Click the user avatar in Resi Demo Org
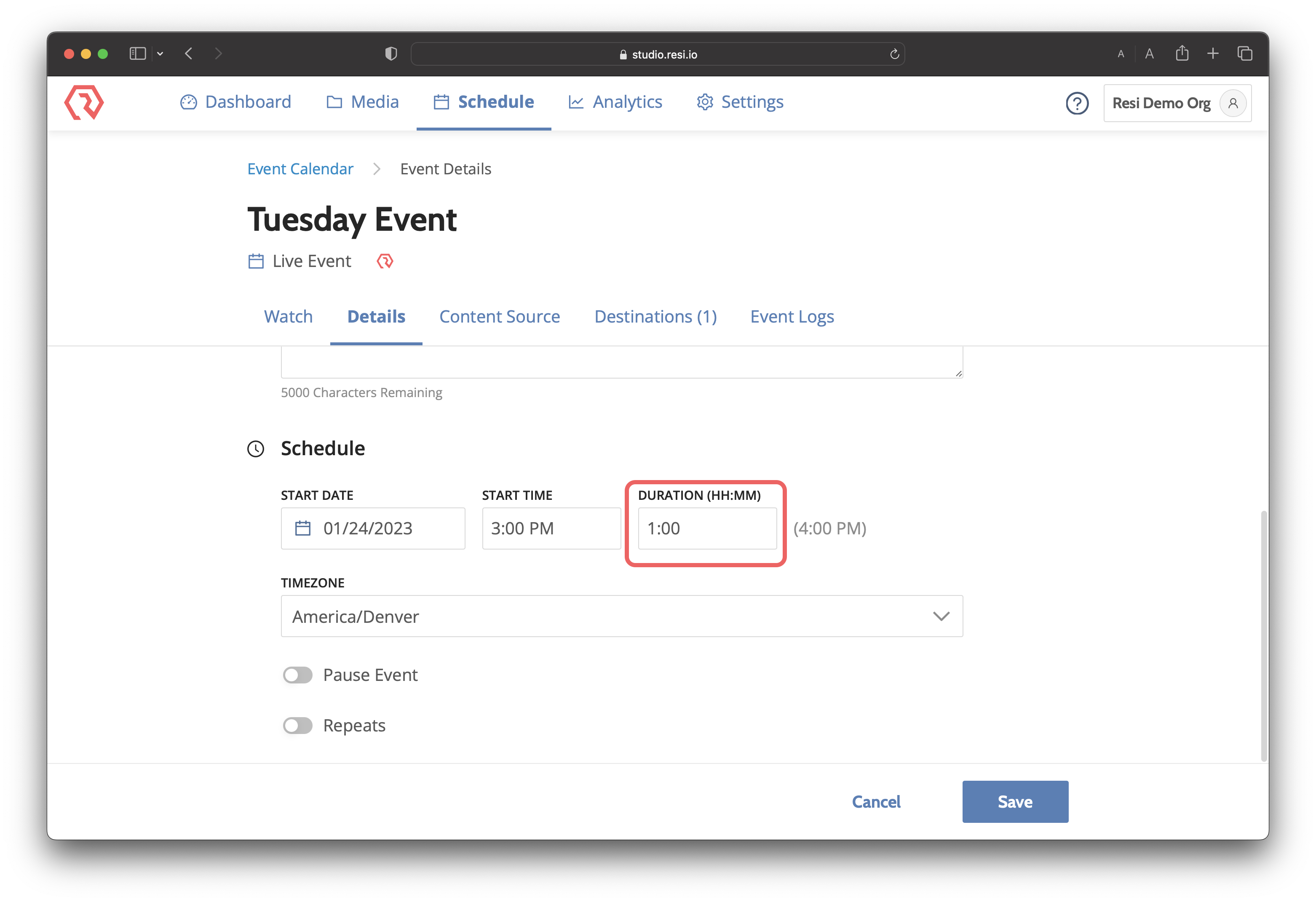 1233,103
